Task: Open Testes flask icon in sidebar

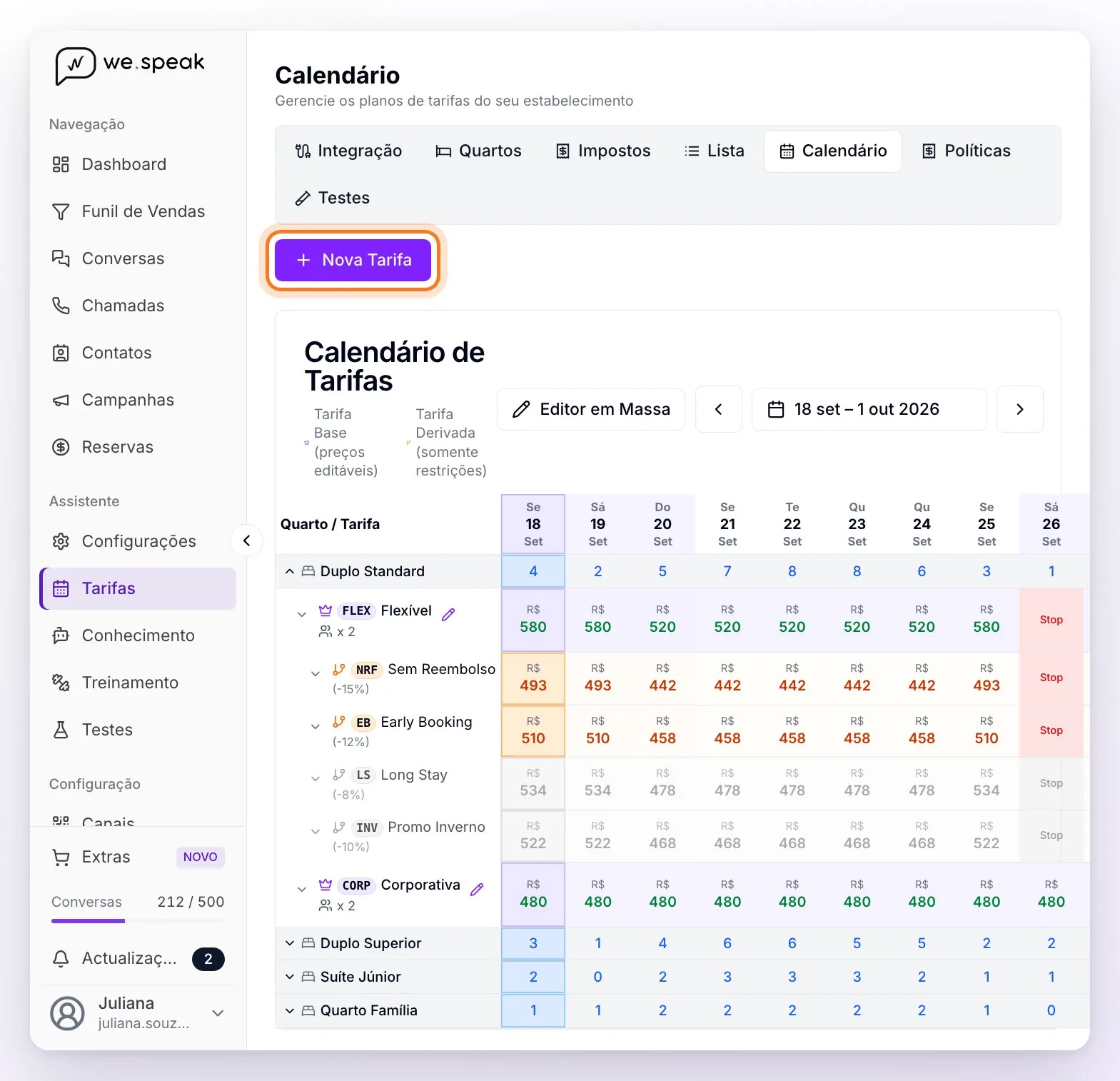Action: pos(61,730)
